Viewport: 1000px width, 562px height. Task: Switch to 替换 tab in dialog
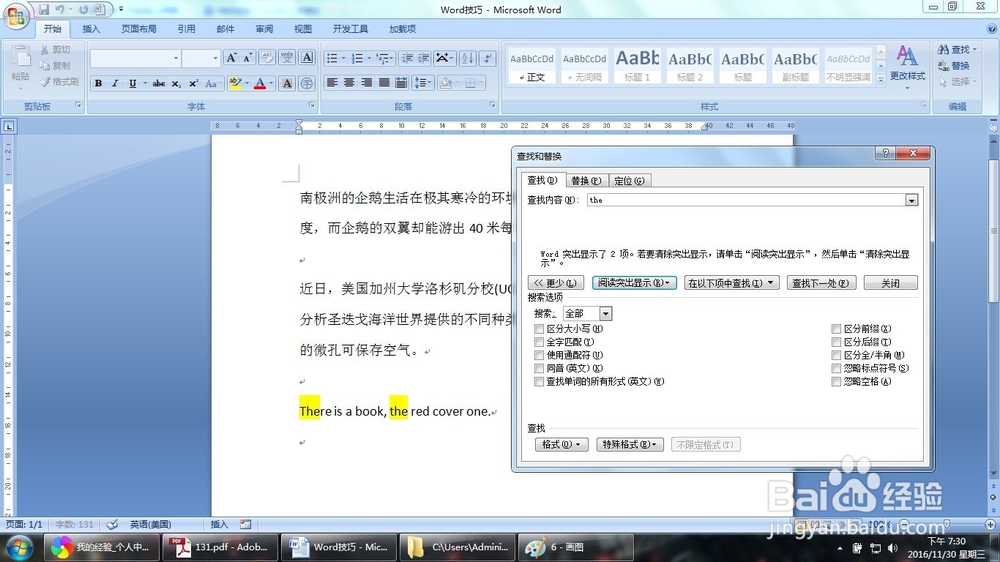tap(585, 181)
